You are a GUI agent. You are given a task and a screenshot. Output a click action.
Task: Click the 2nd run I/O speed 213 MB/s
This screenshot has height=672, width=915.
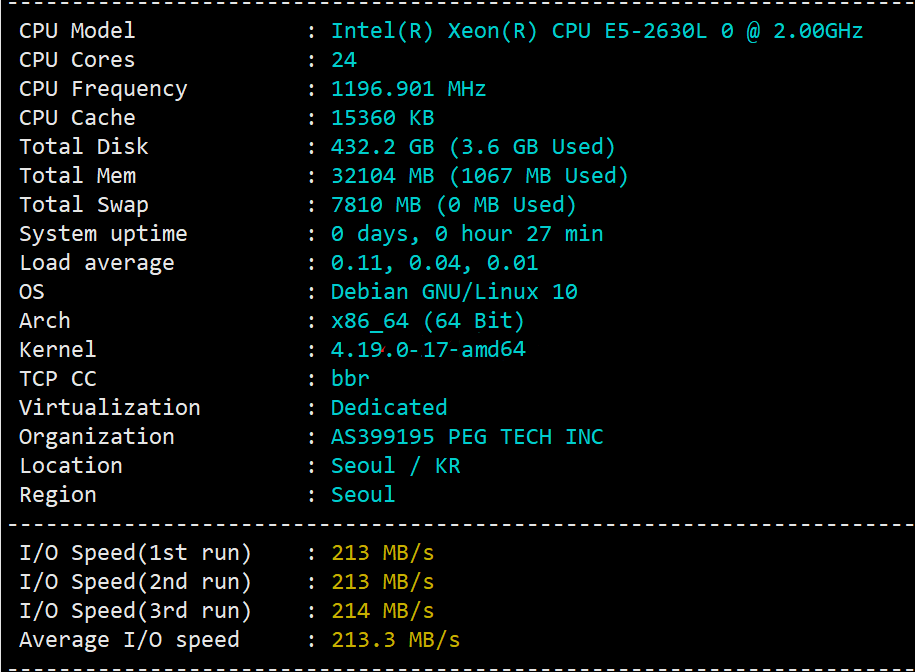[x=383, y=582]
